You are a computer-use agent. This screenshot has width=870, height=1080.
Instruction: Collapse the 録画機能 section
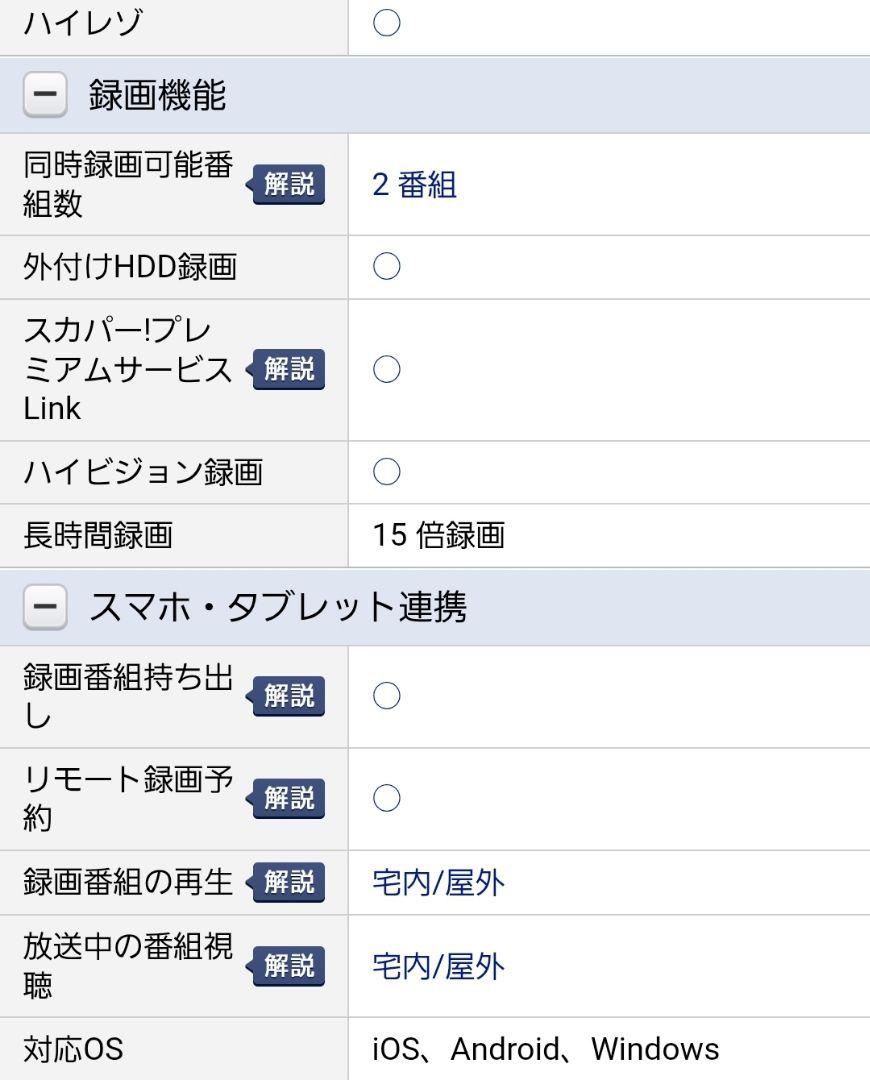point(45,94)
